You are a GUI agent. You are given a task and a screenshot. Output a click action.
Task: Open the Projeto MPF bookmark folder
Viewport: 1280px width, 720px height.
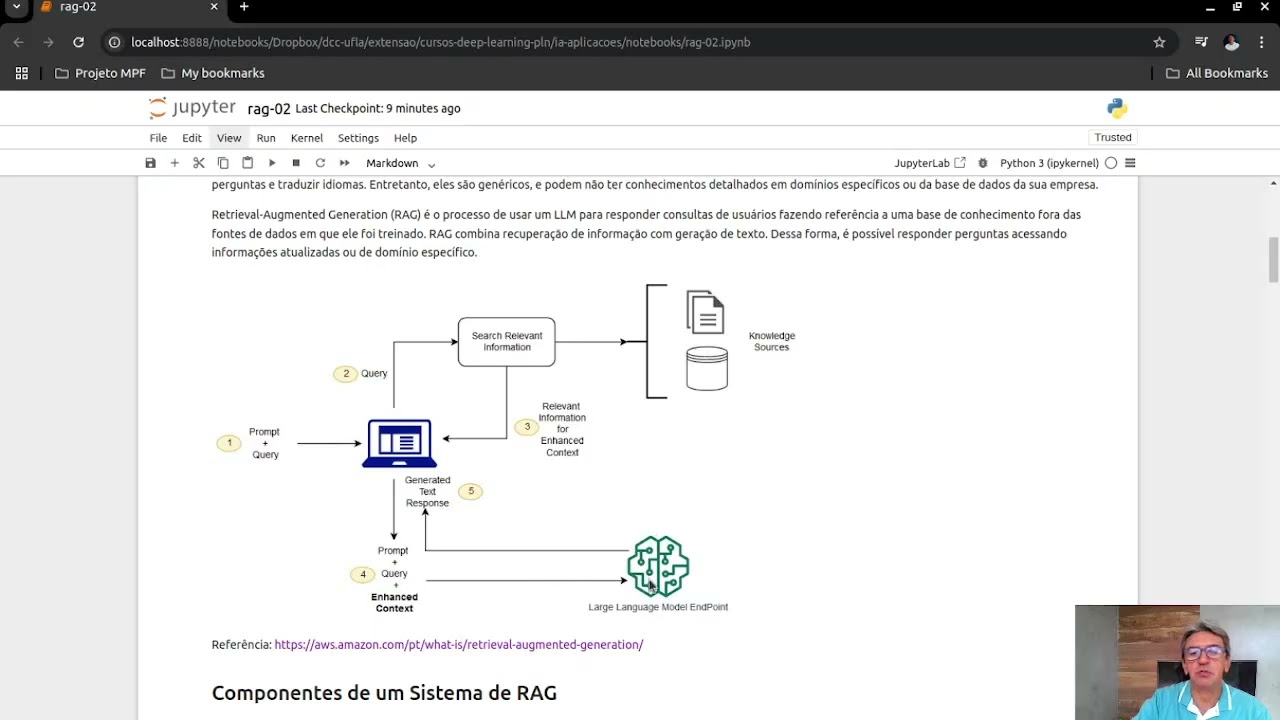pyautogui.click(x=100, y=73)
